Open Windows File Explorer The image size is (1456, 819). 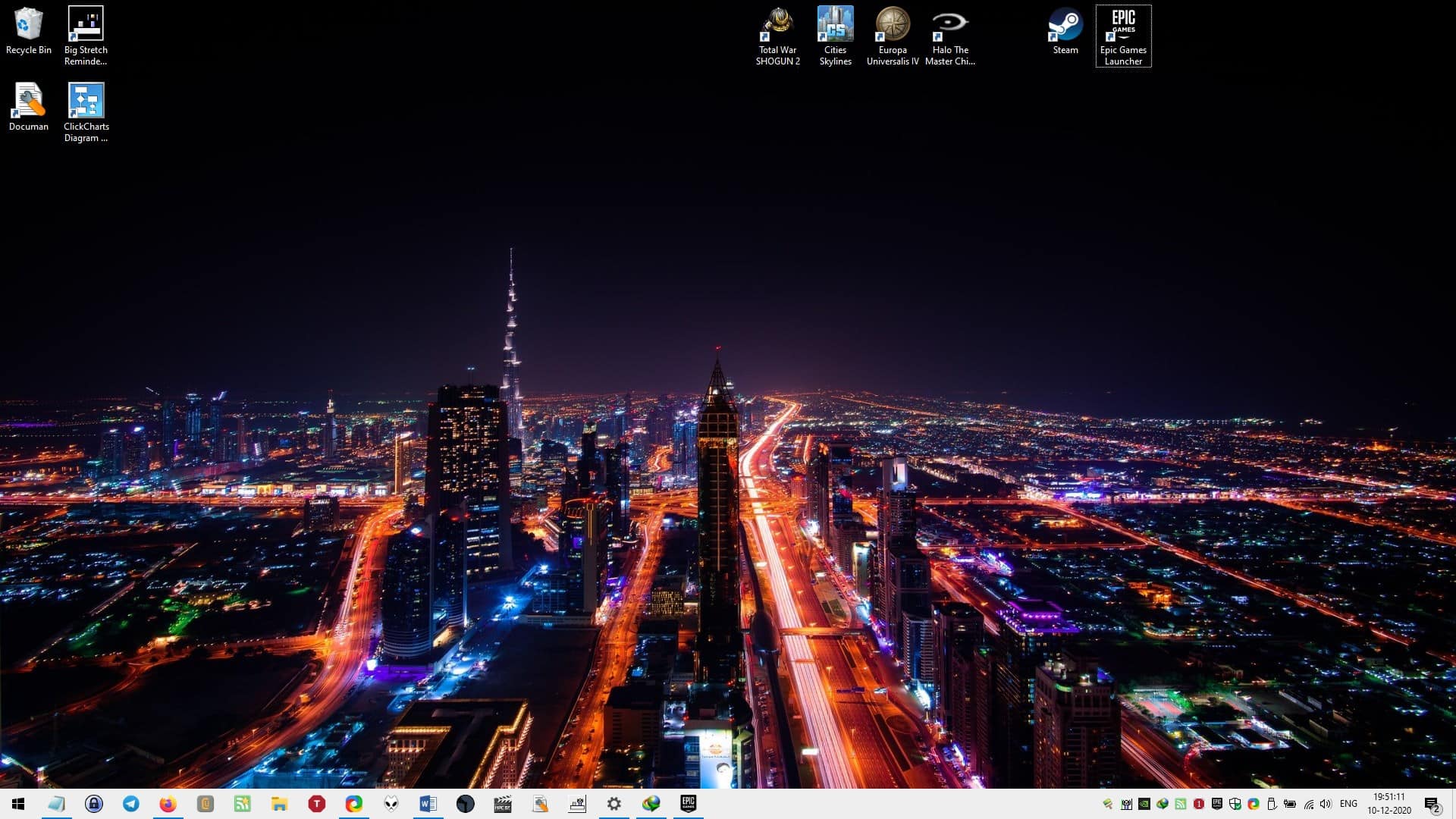(x=279, y=803)
